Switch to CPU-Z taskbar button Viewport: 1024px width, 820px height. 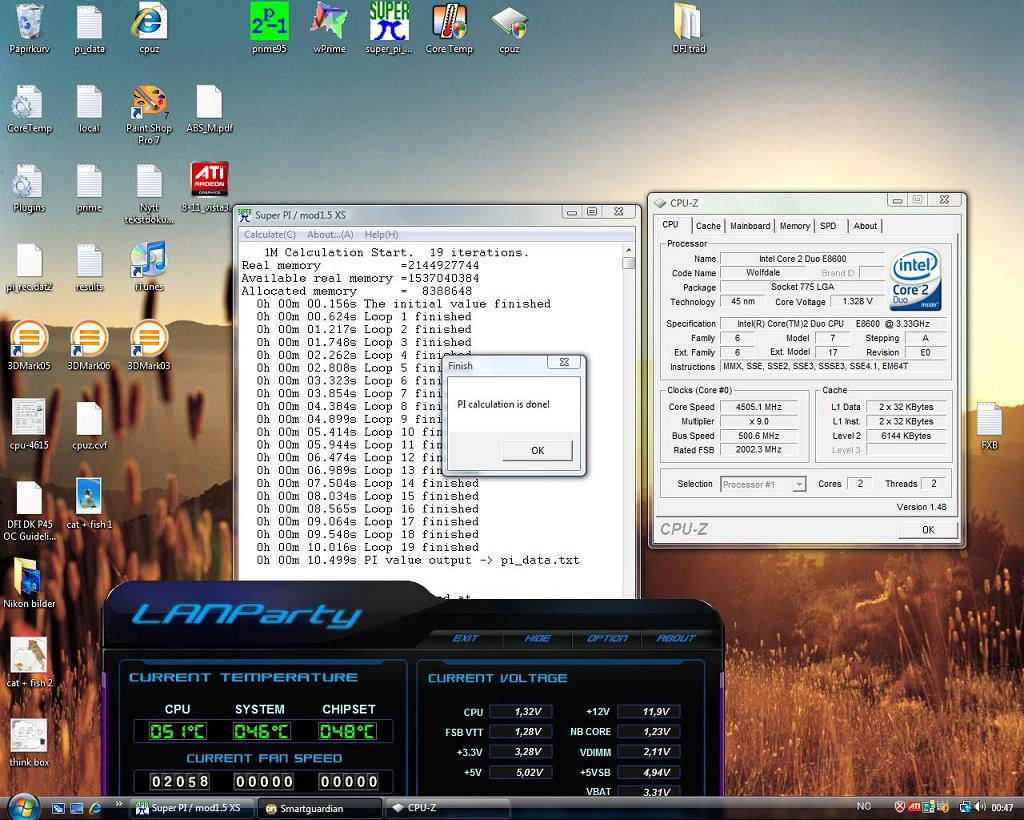tap(447, 808)
